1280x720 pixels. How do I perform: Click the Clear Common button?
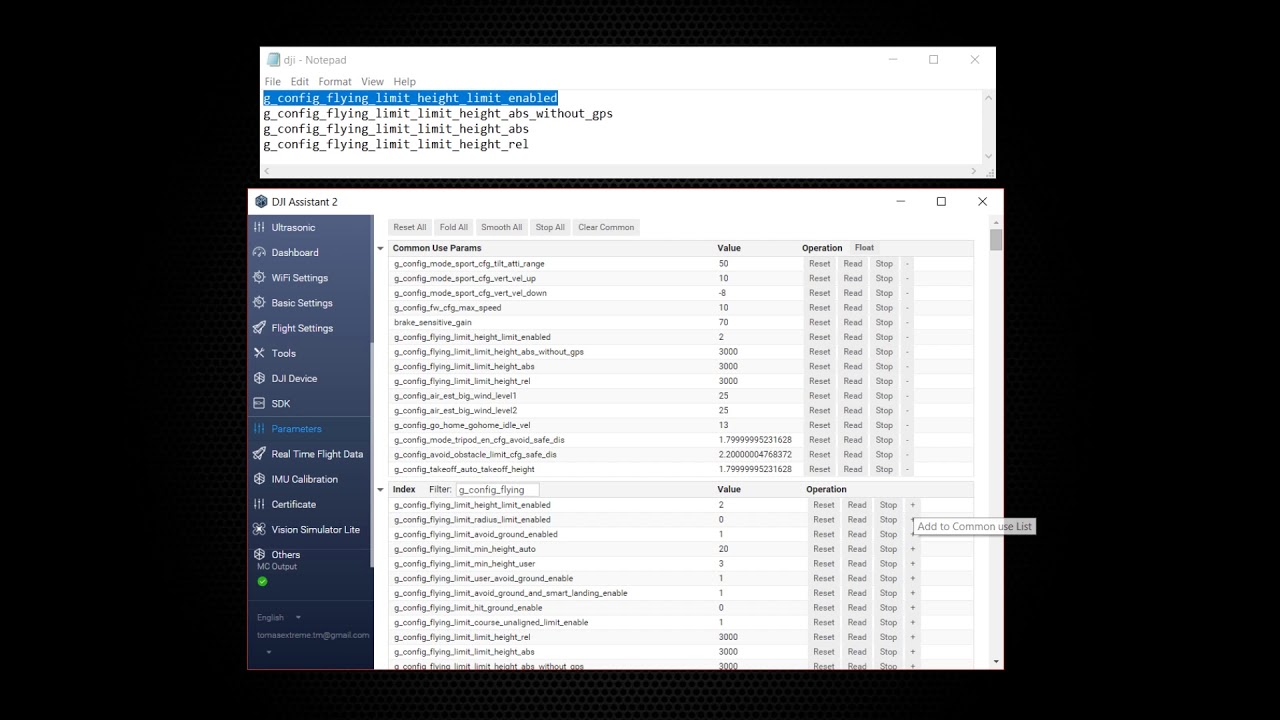point(606,227)
